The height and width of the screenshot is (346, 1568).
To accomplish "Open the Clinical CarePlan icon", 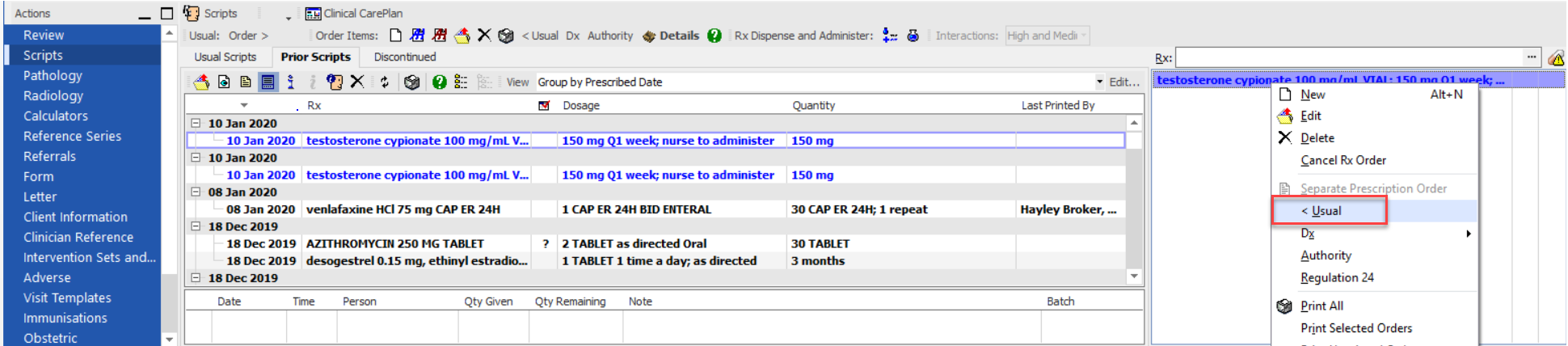I will coord(314,14).
